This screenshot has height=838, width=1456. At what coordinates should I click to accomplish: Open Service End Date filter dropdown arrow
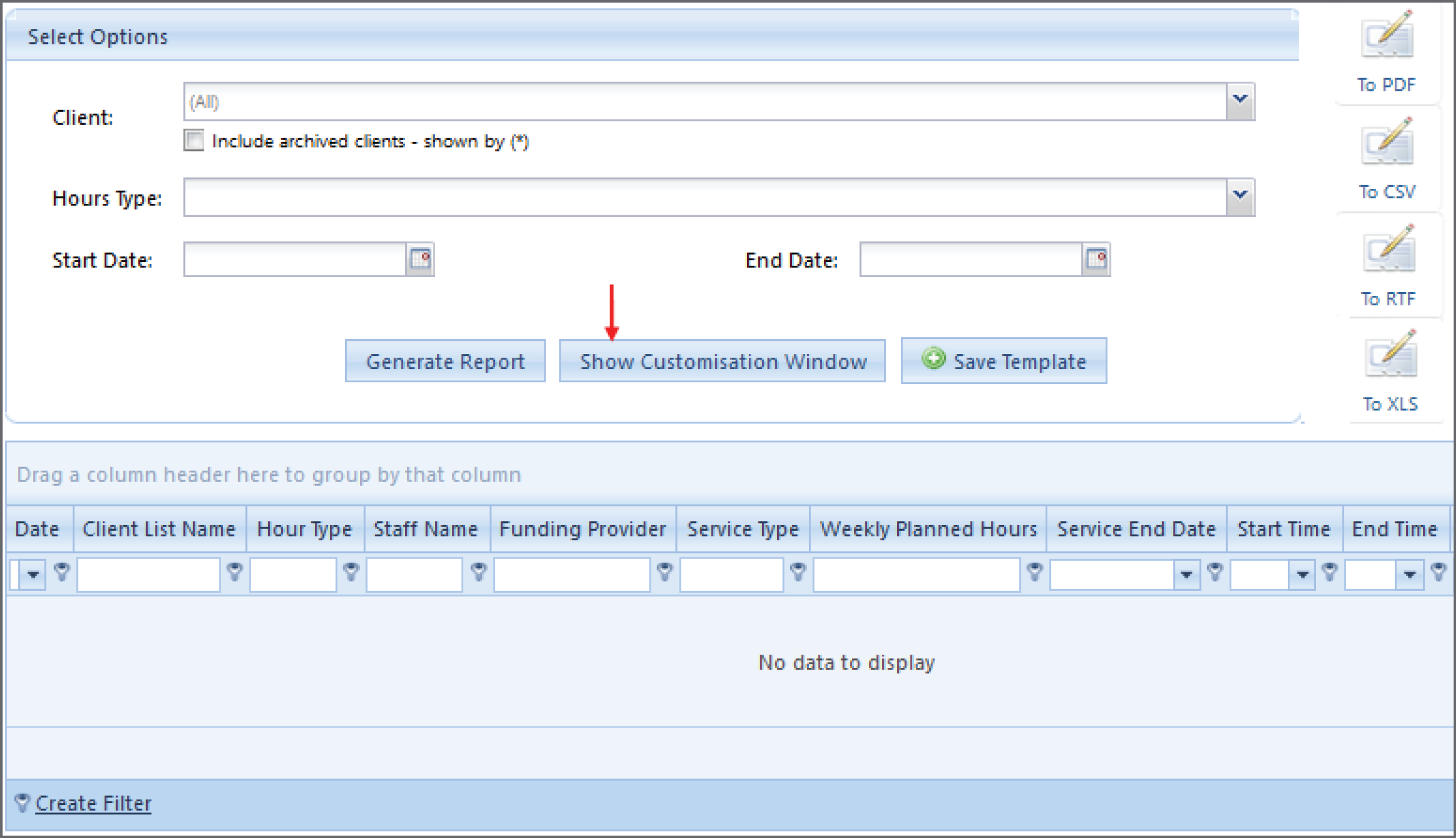[1187, 575]
